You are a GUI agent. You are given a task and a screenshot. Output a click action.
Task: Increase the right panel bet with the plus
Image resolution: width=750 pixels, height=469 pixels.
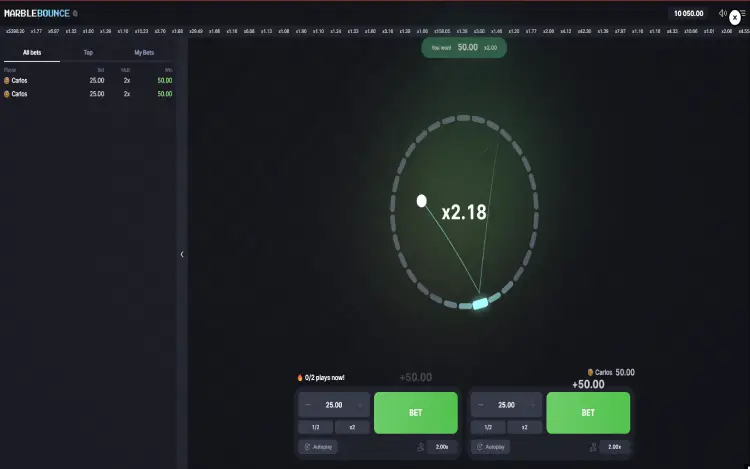tap(532, 405)
